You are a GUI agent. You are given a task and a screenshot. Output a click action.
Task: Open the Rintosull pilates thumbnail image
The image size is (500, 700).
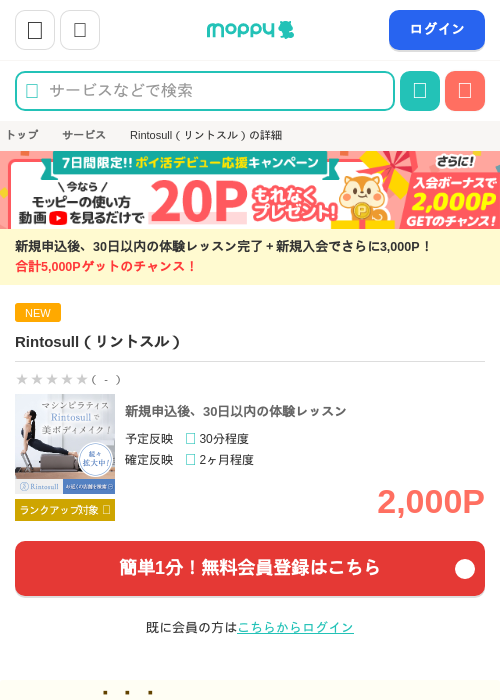point(65,444)
